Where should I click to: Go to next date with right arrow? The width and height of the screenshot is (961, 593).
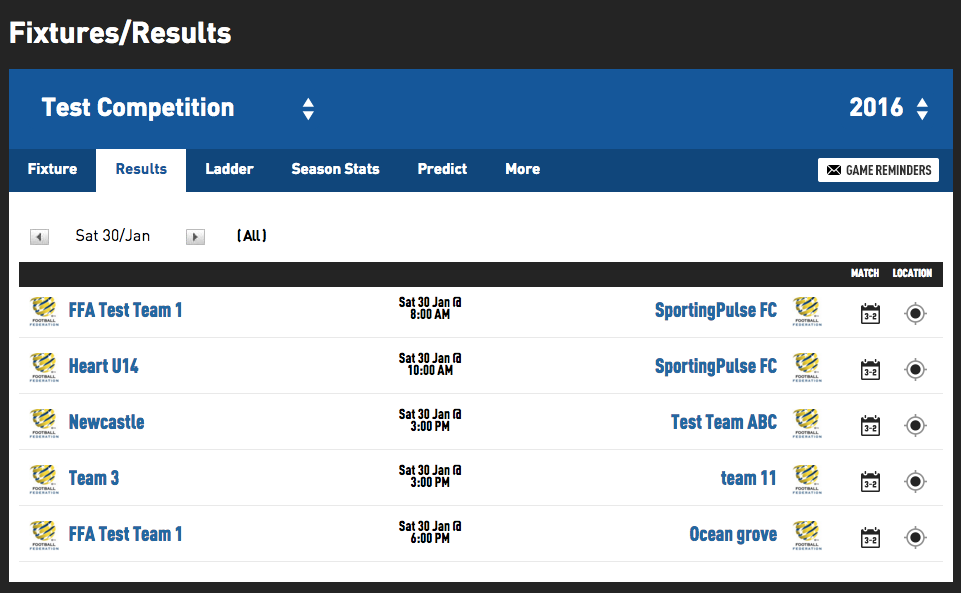pos(196,237)
